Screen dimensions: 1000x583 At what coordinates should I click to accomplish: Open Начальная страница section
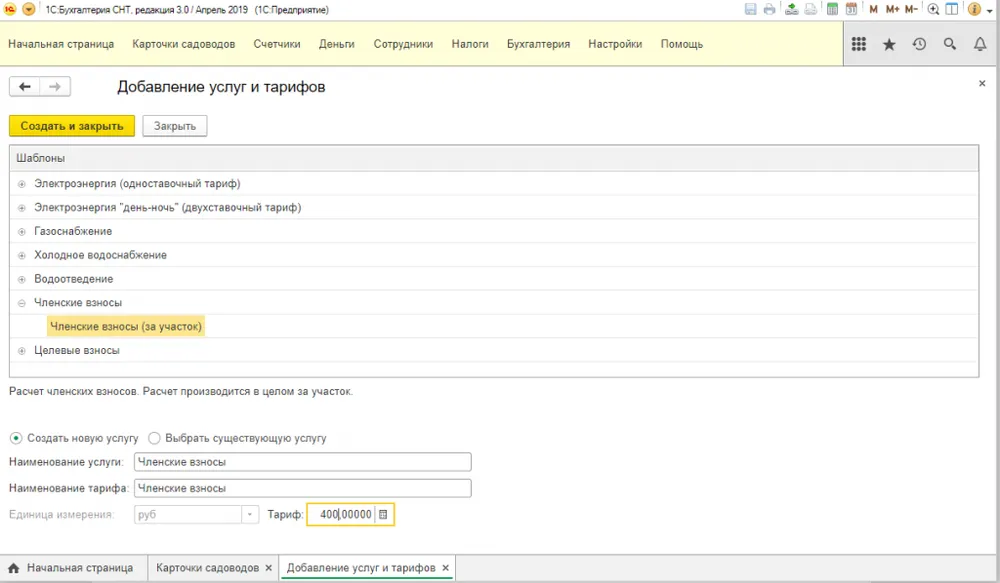[61, 44]
